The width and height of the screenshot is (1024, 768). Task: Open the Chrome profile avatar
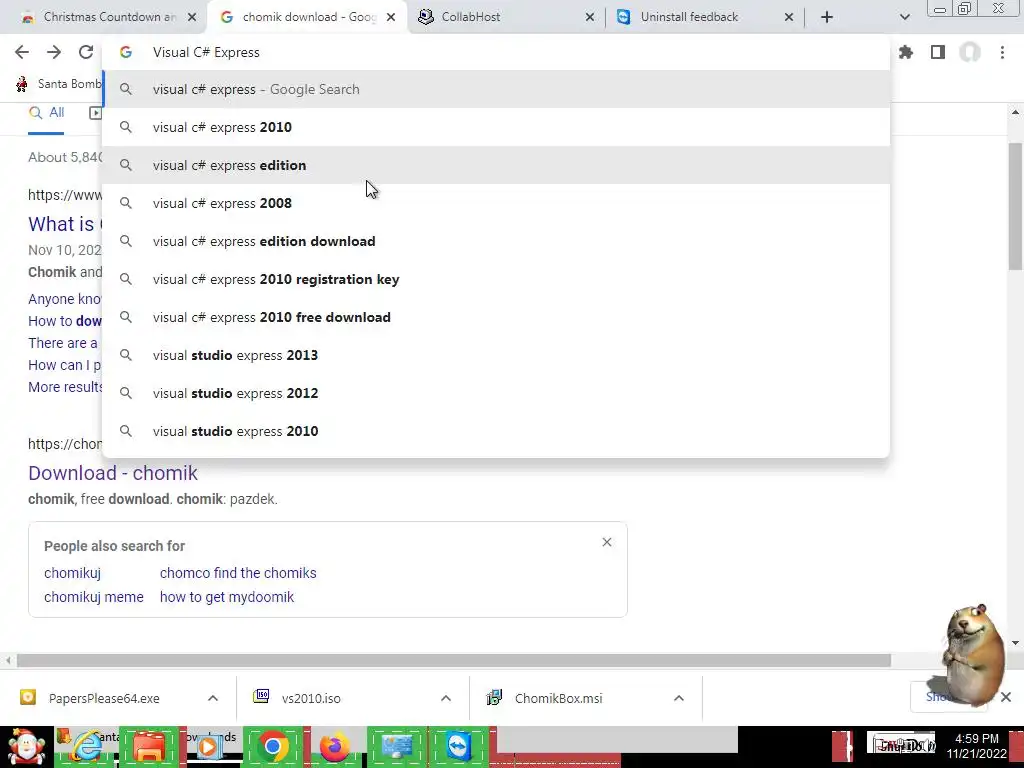tap(970, 52)
